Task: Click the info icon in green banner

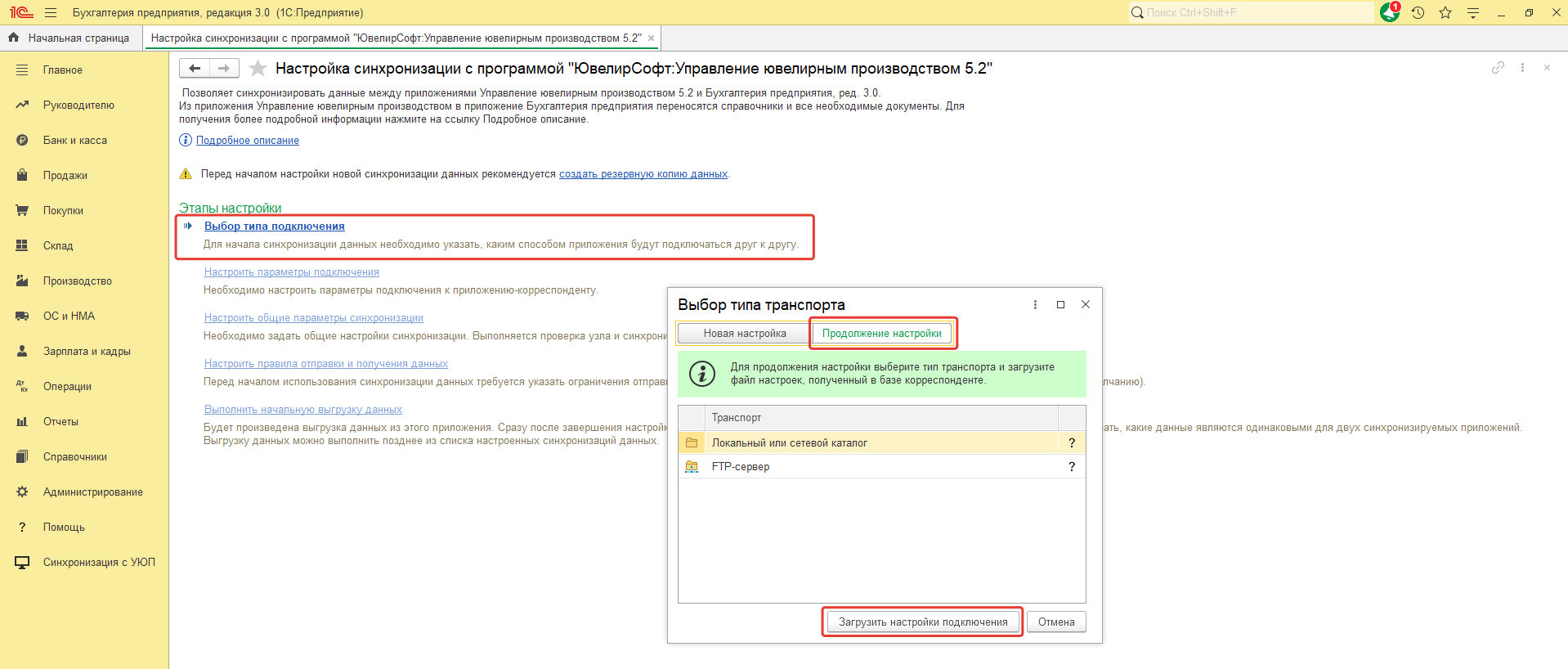Action: coord(702,373)
